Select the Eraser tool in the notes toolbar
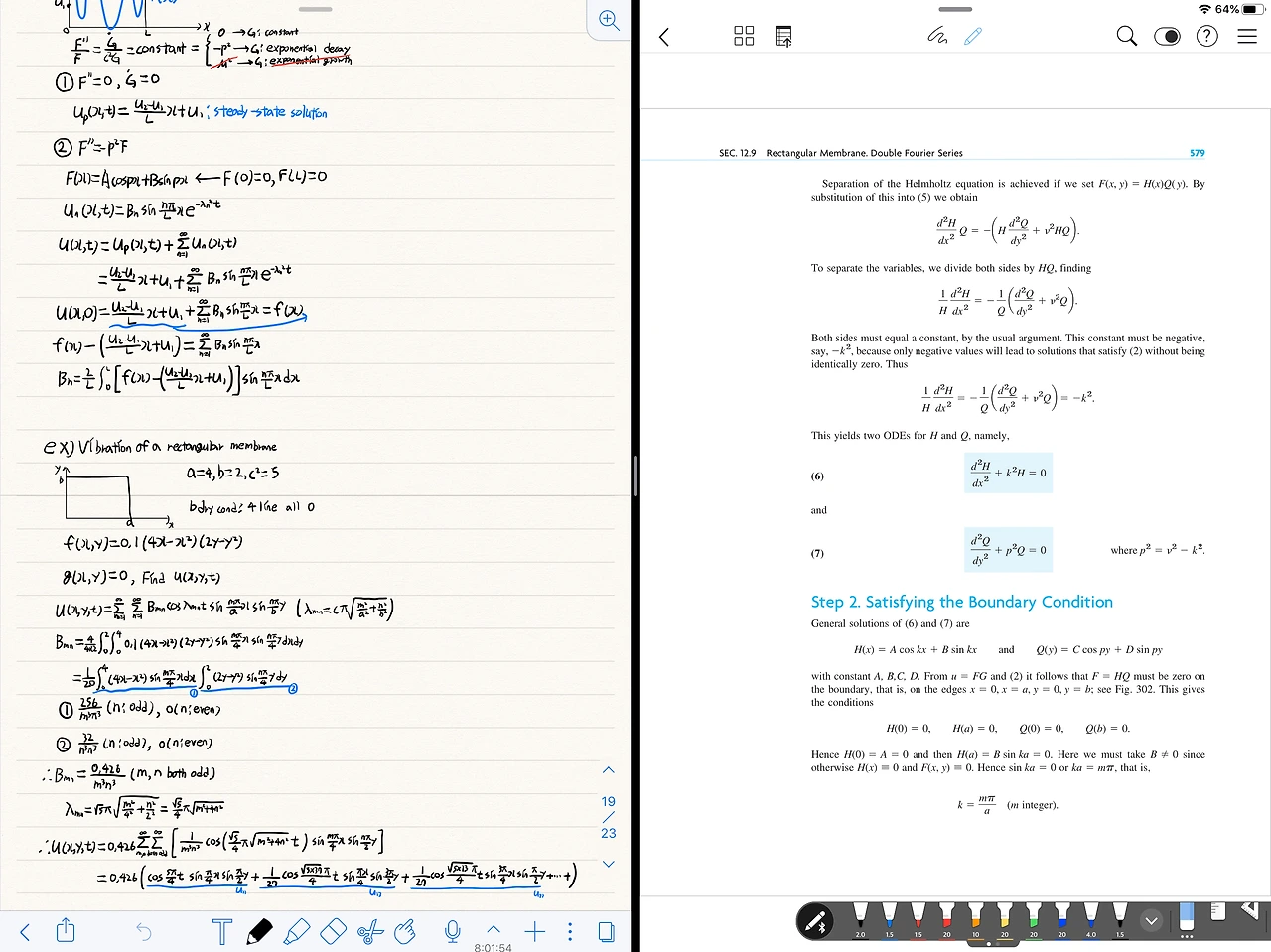 333,931
